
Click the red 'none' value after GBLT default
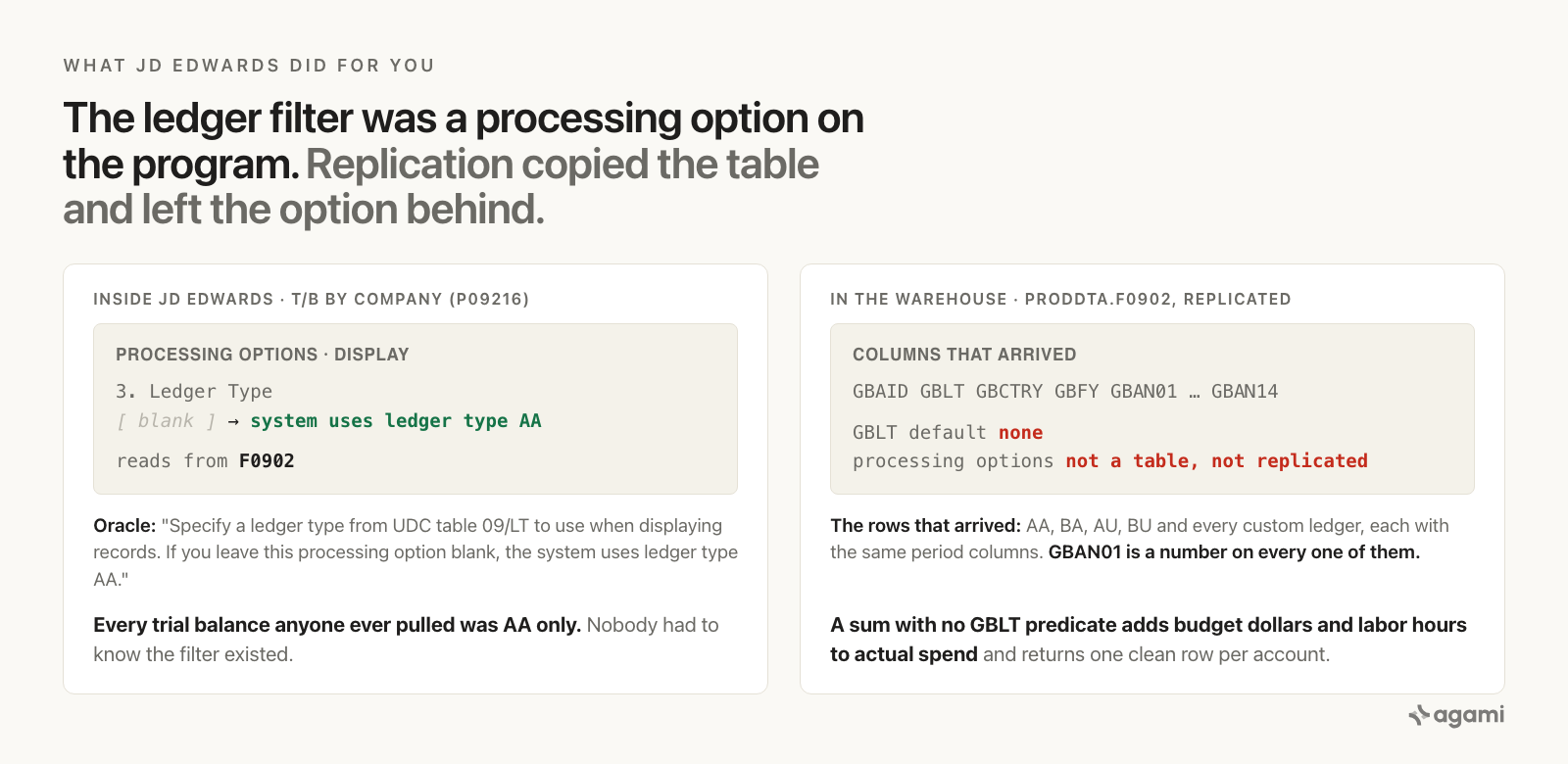point(1020,433)
